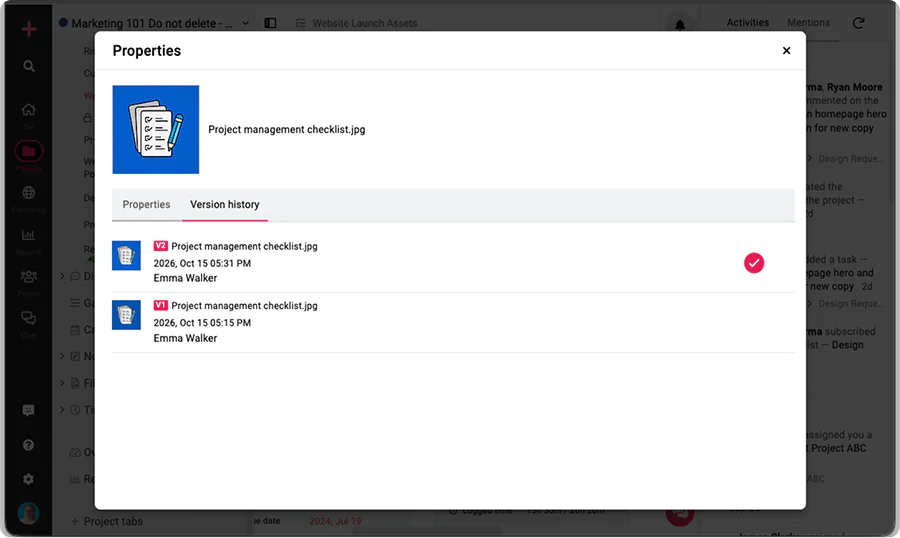
Task: Open Reports chart icon in sidebar
Action: [29, 235]
